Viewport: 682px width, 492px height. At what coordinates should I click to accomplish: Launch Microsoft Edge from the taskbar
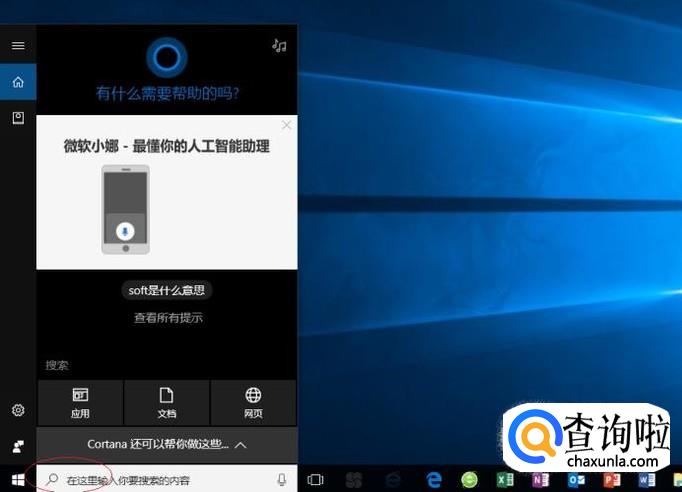pos(433,480)
